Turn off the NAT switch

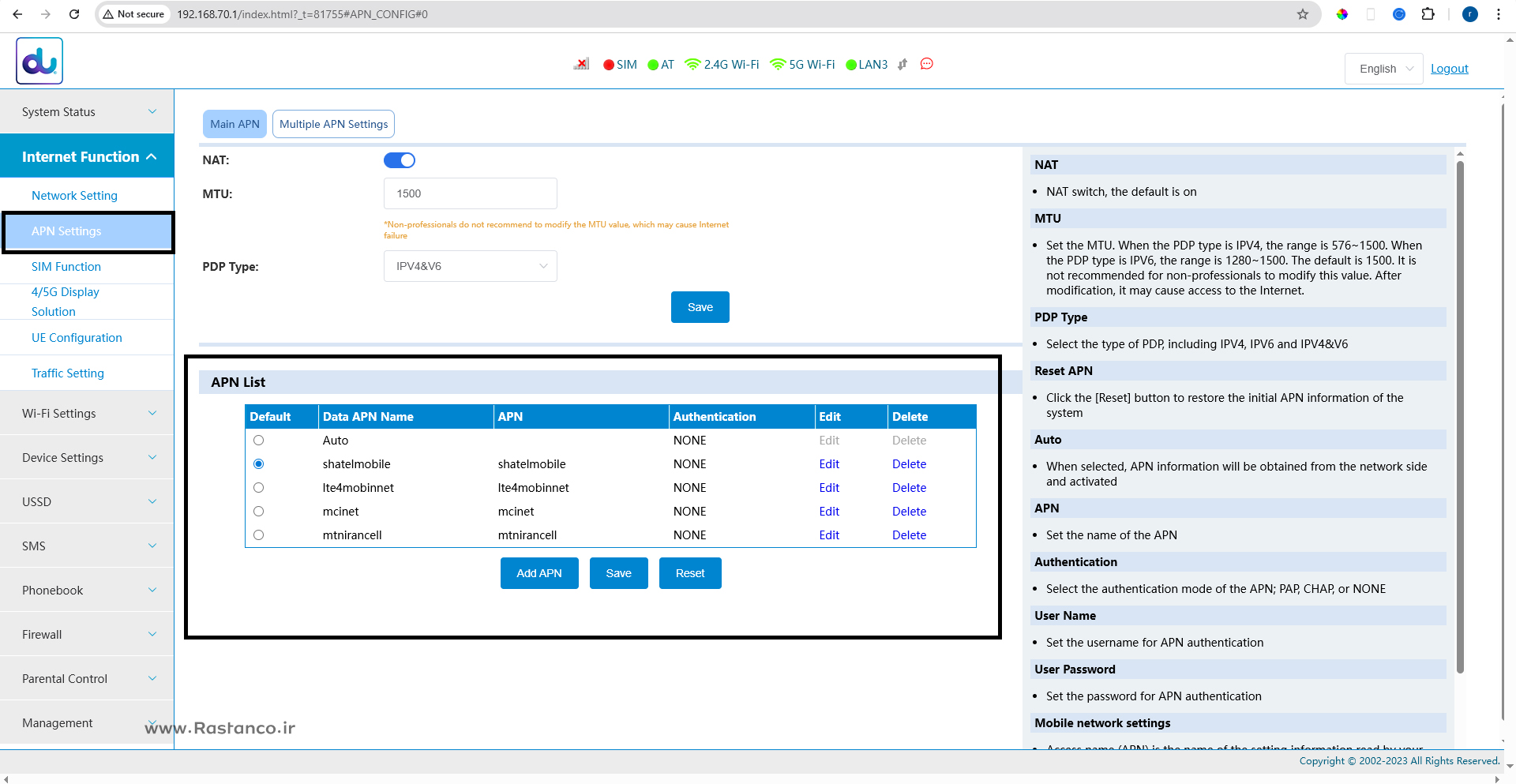click(400, 160)
